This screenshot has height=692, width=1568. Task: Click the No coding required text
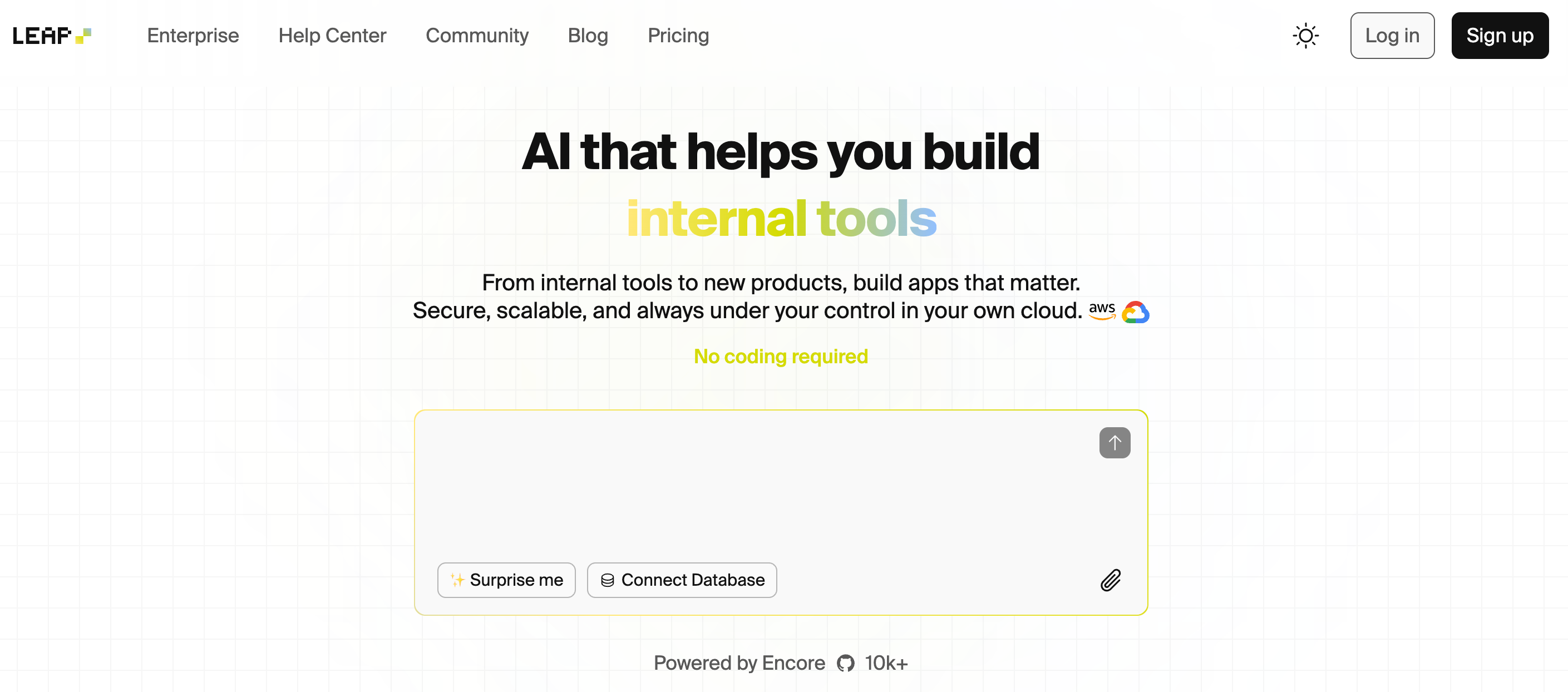coord(780,356)
